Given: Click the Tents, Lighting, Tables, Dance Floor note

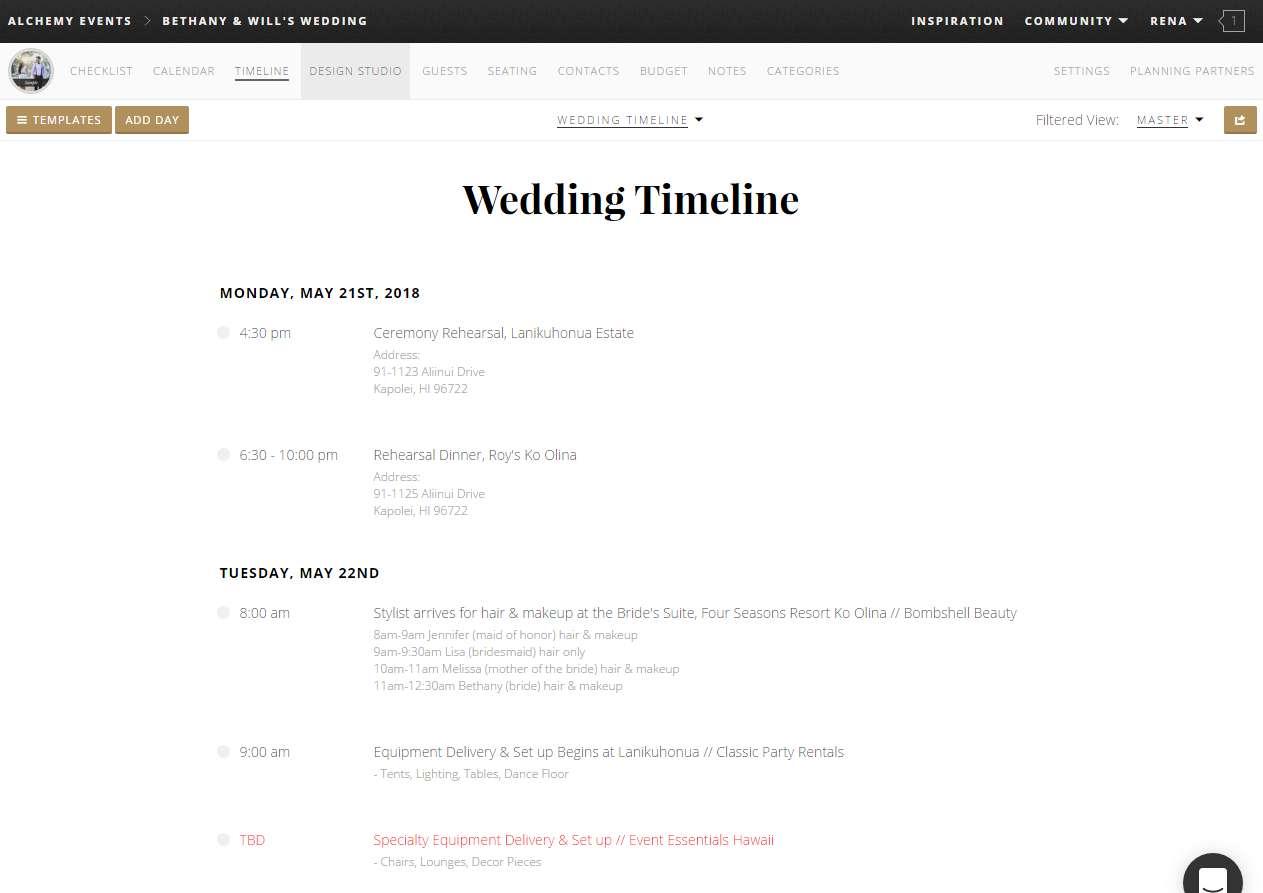Looking at the screenshot, I should (471, 774).
